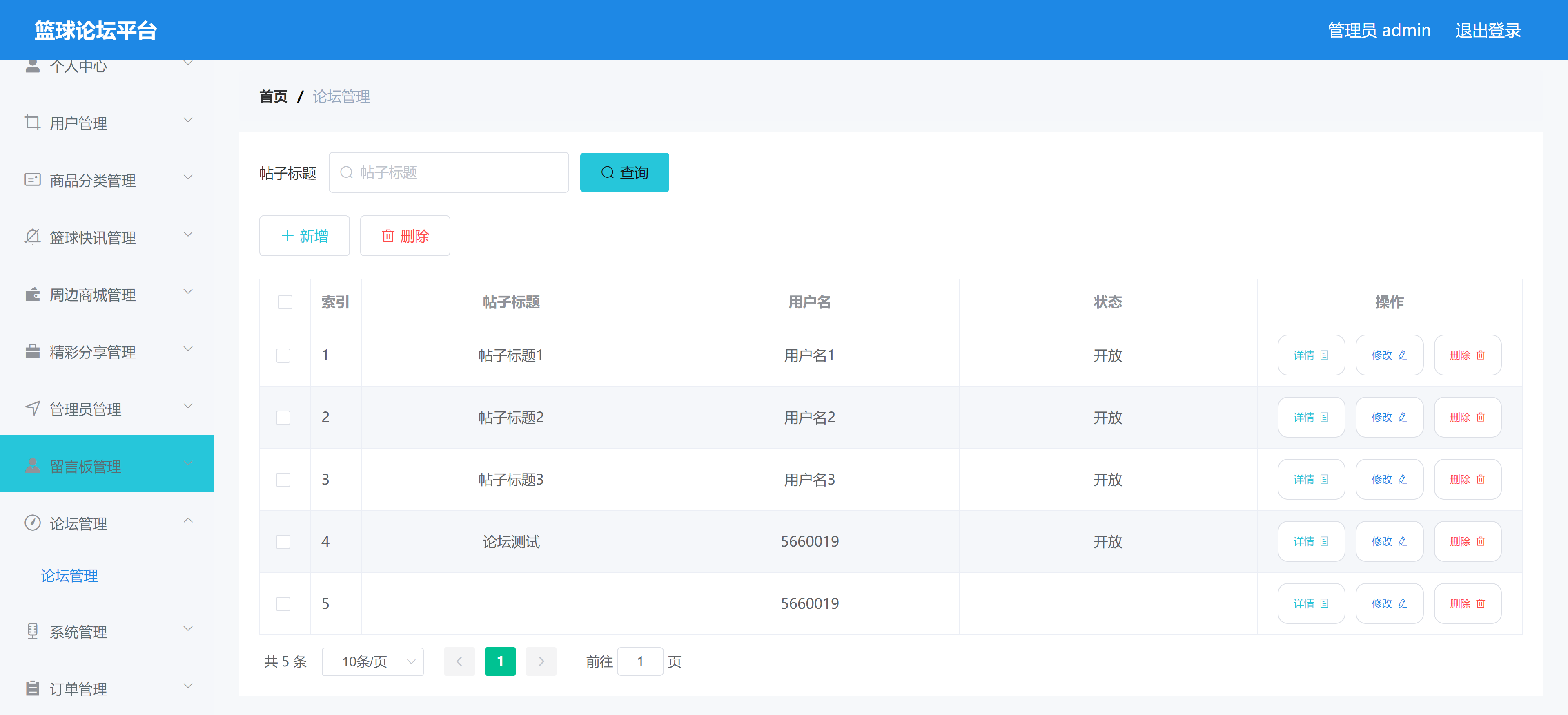Check the checkbox for 论坛测试 row
1568x715 pixels.
click(x=283, y=541)
